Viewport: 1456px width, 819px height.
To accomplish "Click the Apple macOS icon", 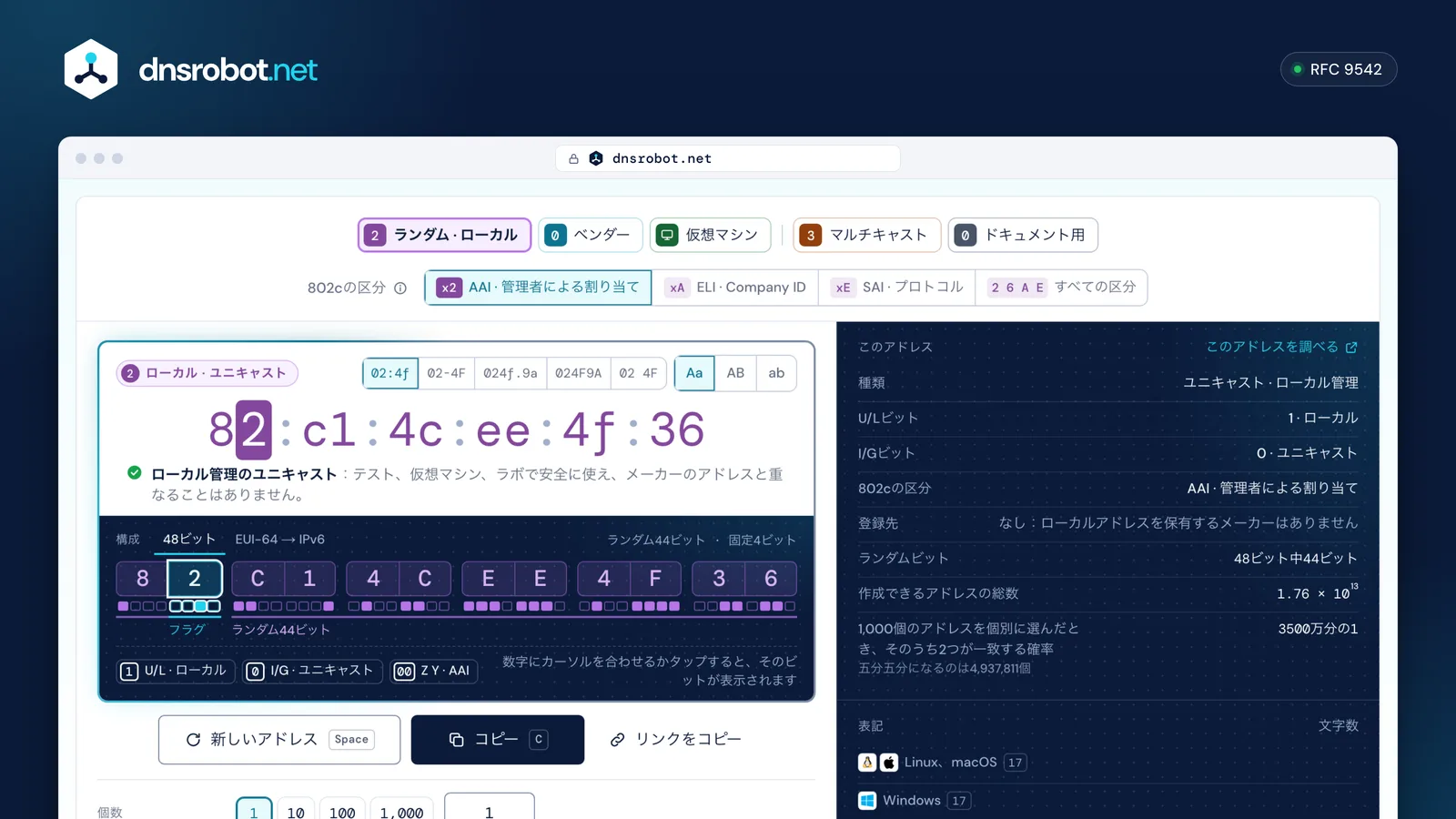I will 889,763.
